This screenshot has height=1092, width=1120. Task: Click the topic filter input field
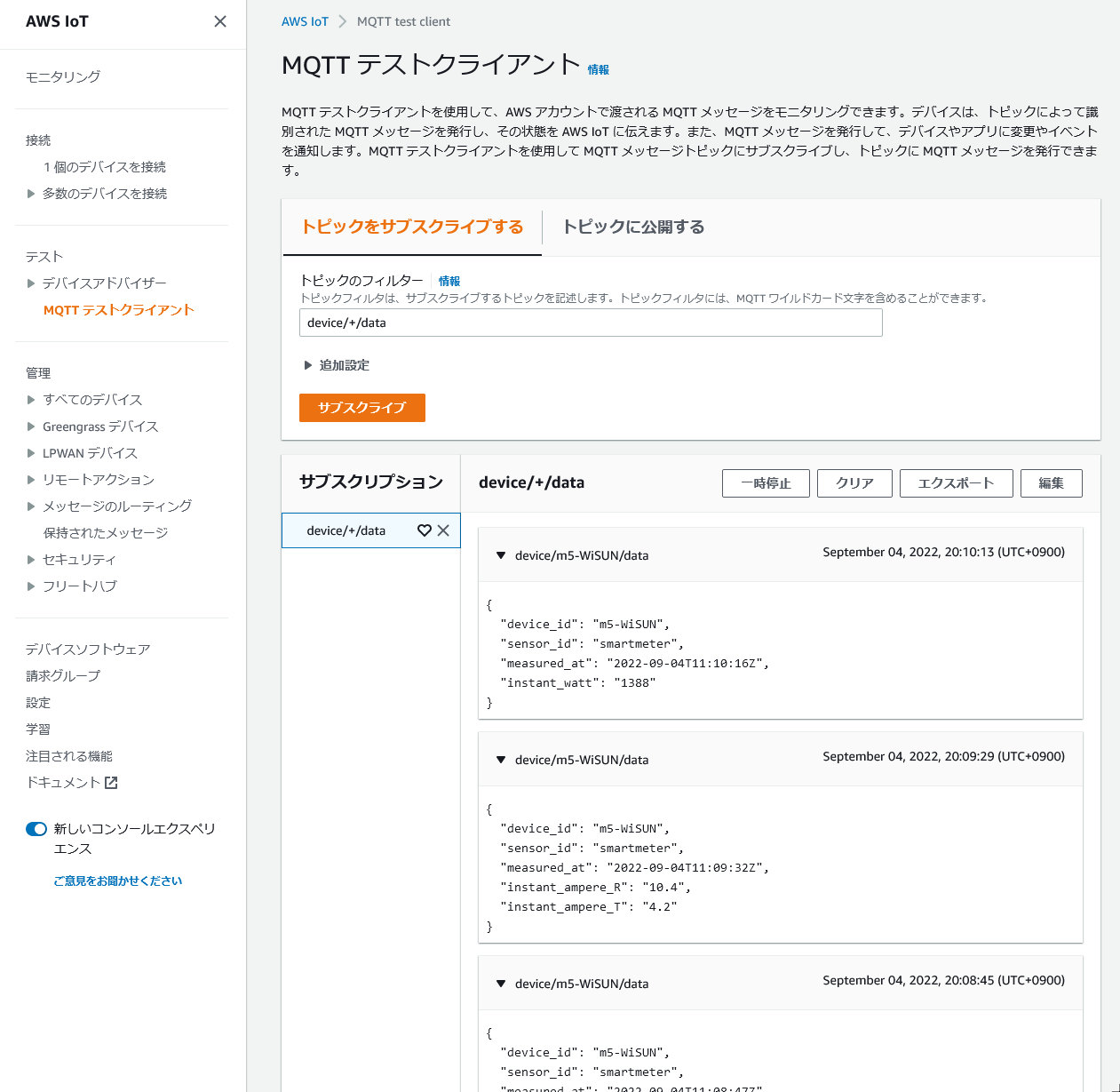[x=591, y=323]
